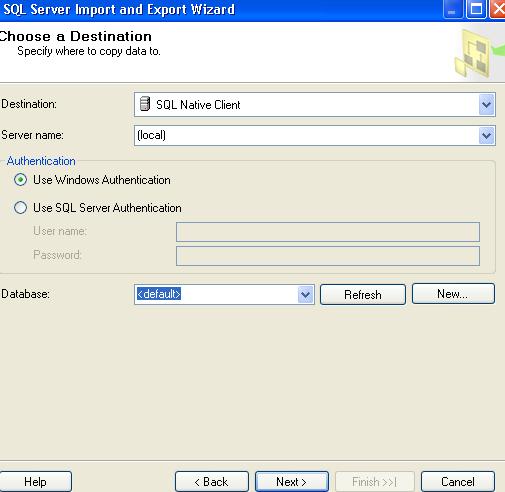The width and height of the screenshot is (505, 492).
Task: Open Help for this wizard page
Action: click(35, 482)
